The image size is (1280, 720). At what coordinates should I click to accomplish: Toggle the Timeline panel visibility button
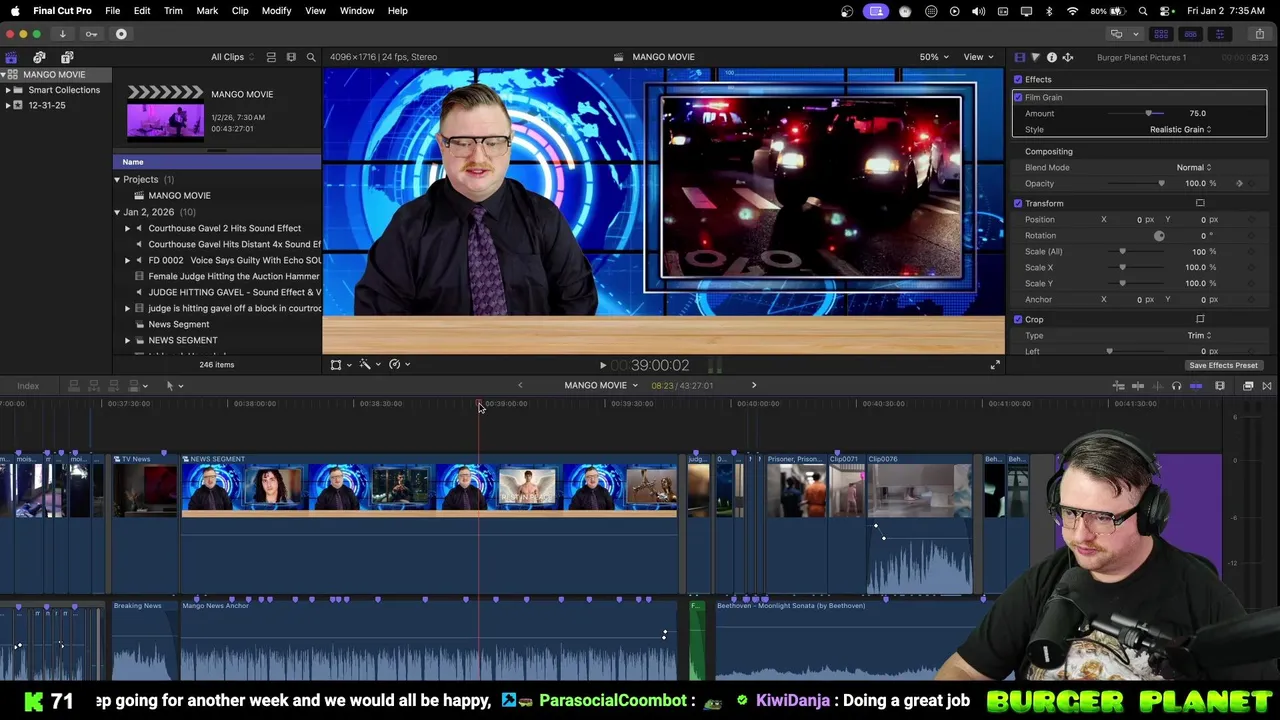click(1190, 34)
